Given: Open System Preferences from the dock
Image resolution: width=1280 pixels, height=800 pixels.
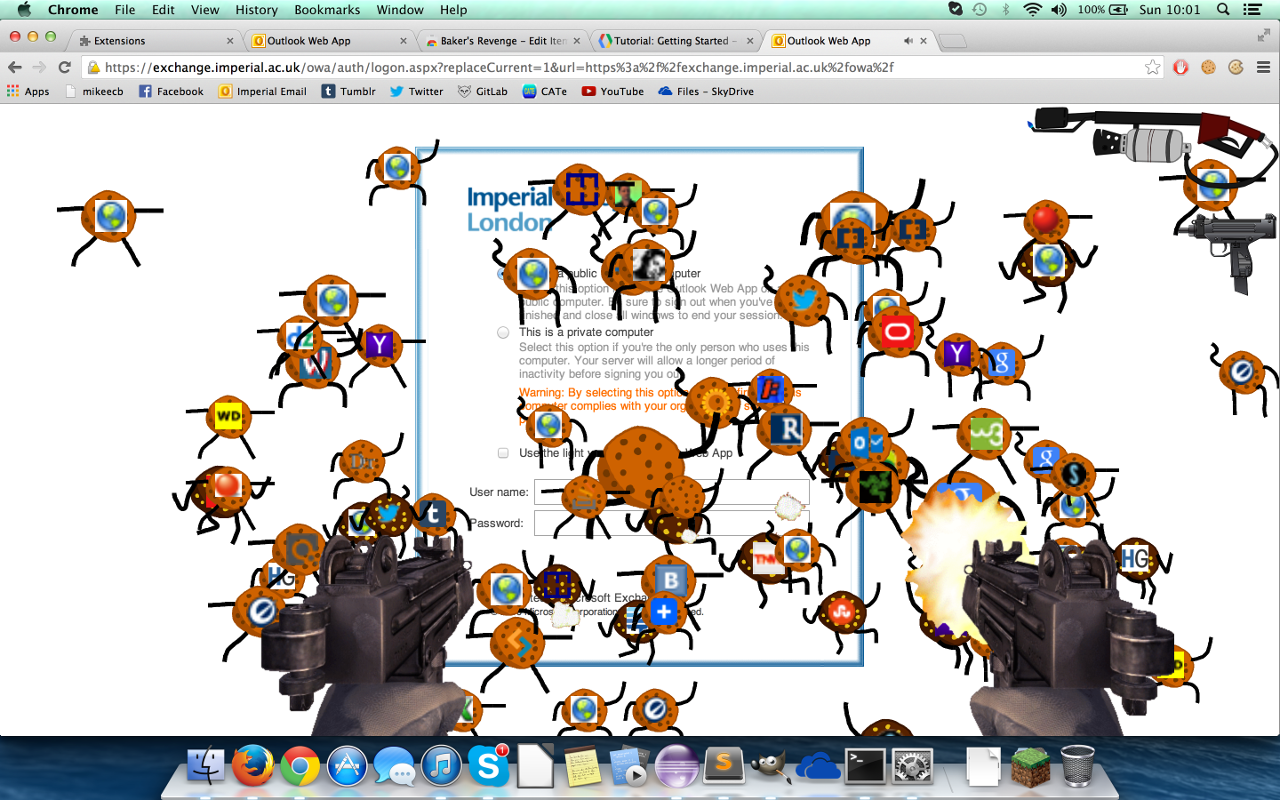Looking at the screenshot, I should click(x=912, y=767).
